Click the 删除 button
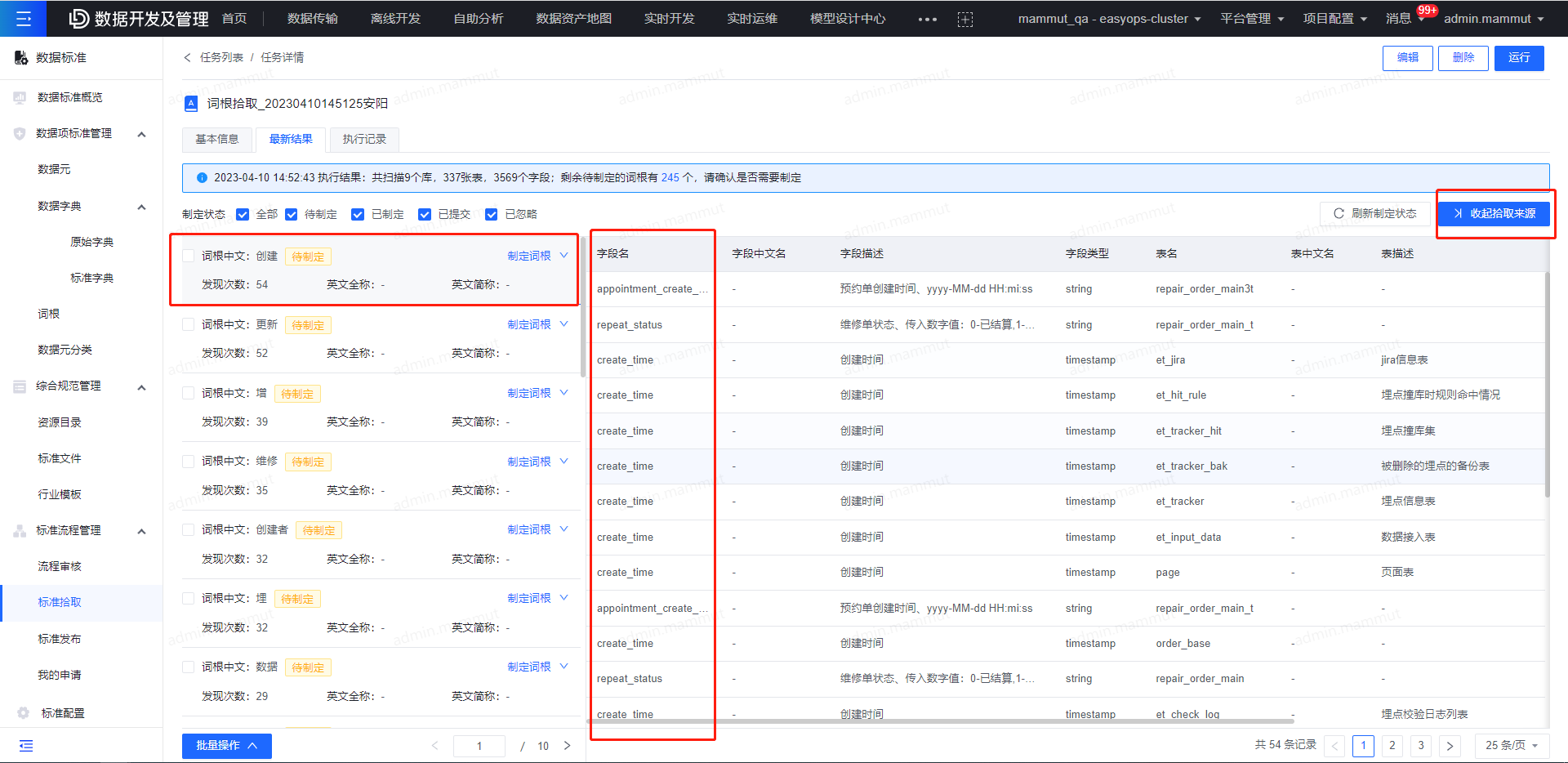The image size is (1568, 763). [1463, 58]
